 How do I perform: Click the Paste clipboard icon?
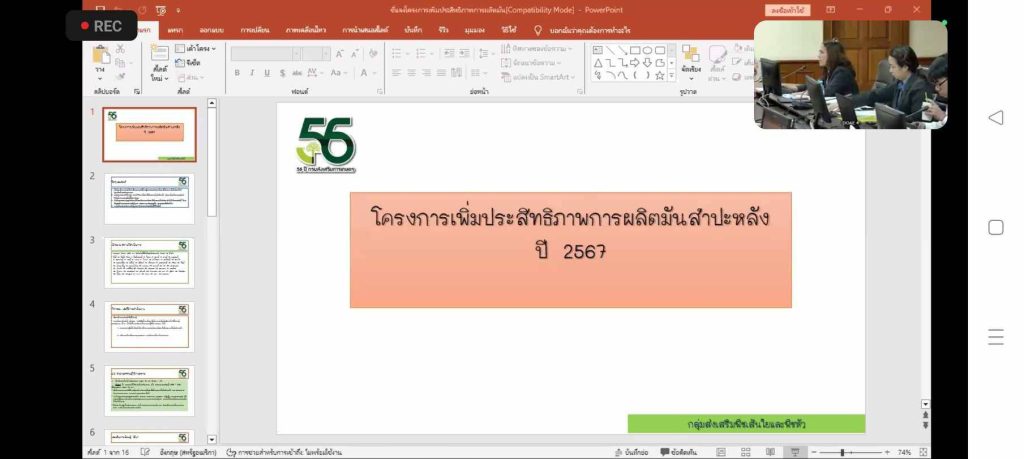click(101, 55)
